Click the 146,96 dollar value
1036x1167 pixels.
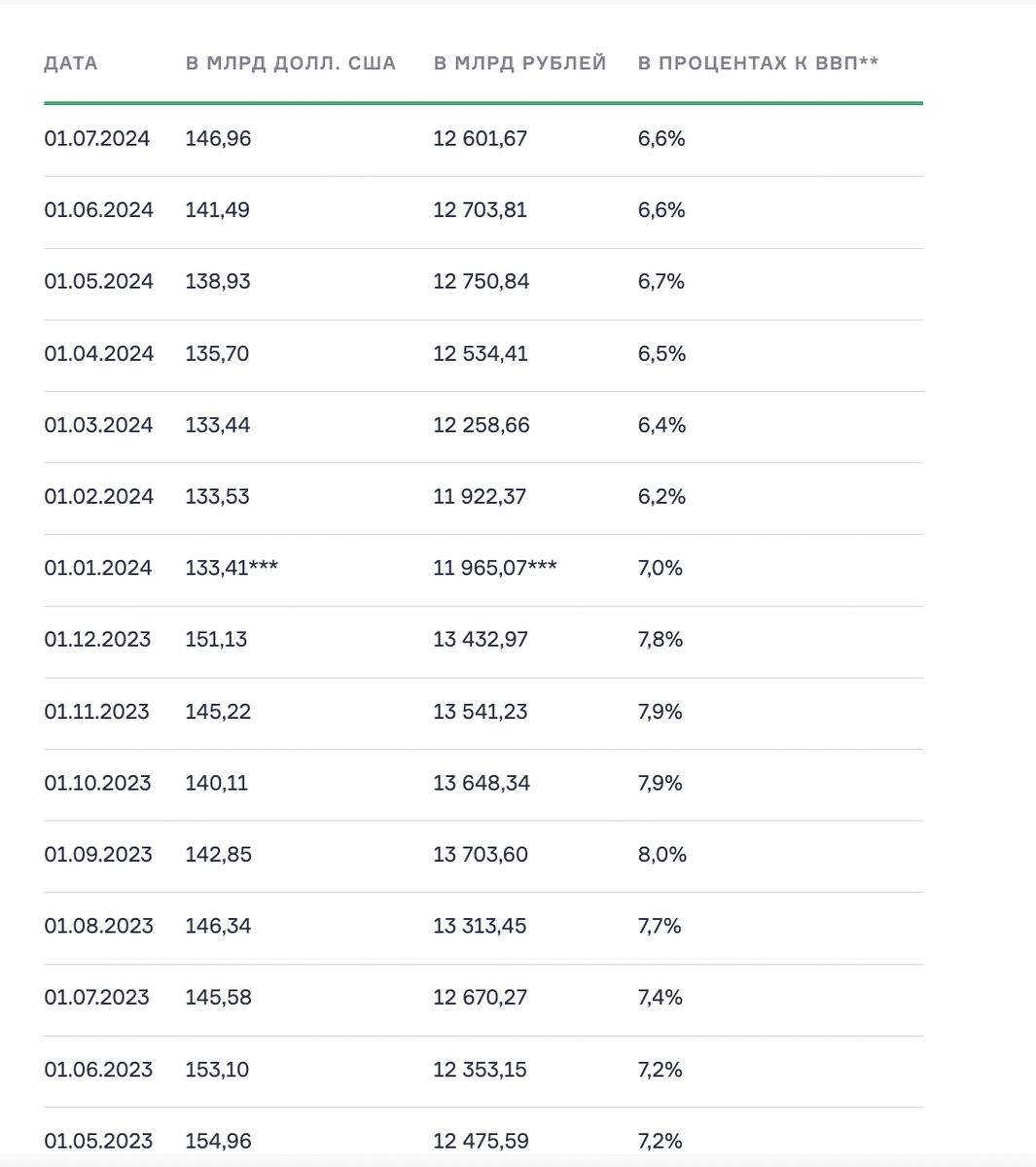[218, 139]
